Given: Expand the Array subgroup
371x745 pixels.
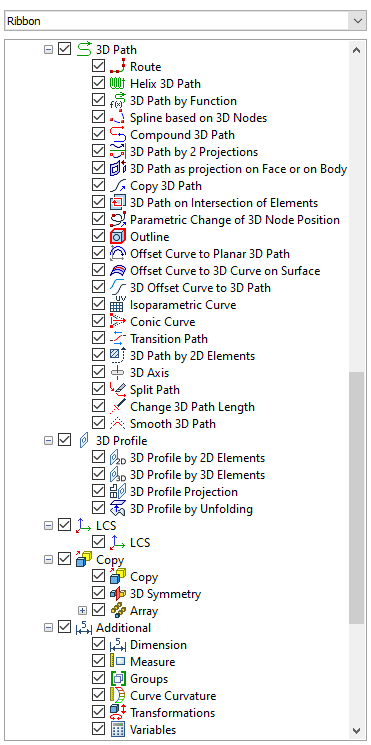Looking at the screenshot, I should point(82,611).
